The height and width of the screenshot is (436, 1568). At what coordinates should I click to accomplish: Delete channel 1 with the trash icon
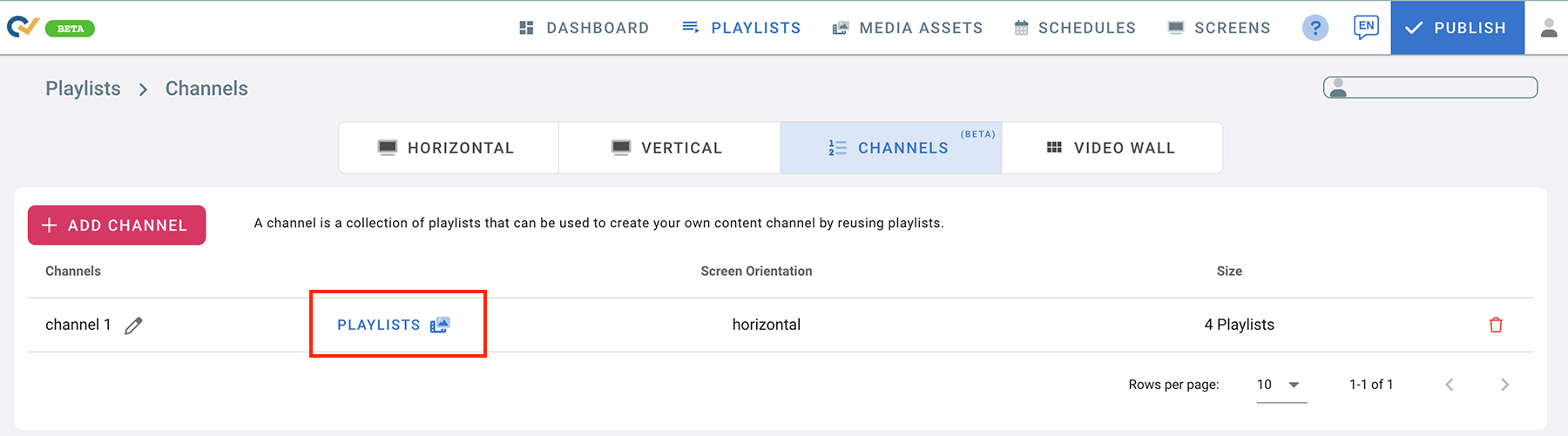pos(1496,325)
